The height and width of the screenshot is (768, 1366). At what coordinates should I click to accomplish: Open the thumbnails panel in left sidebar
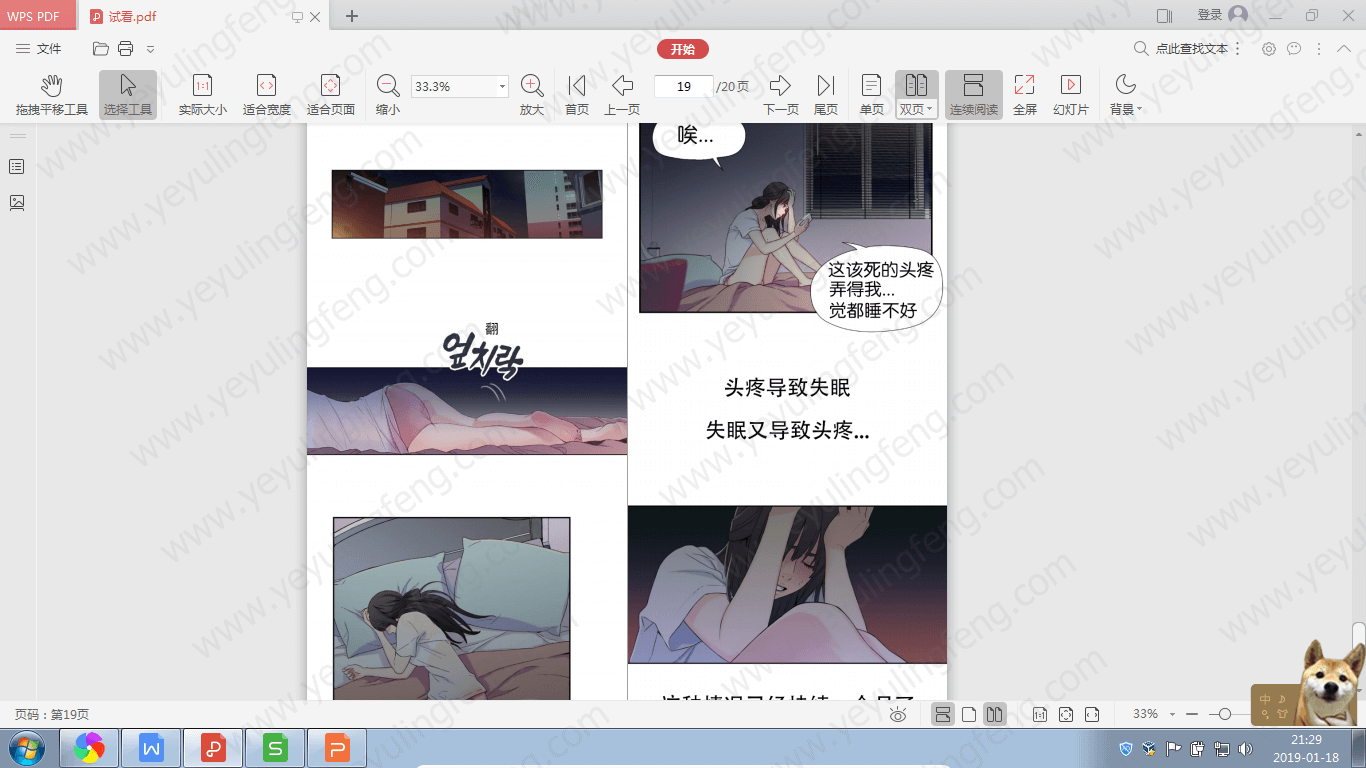pyautogui.click(x=17, y=203)
